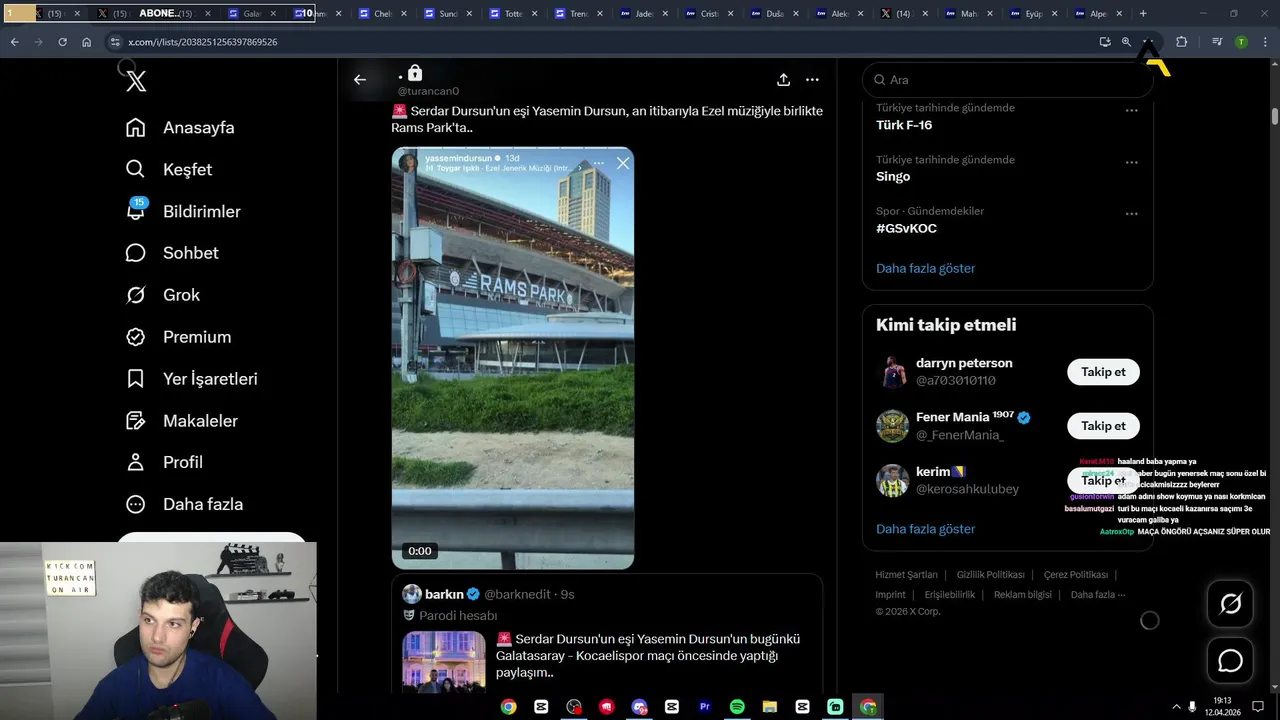
Task: Show more follow suggestions link
Action: [925, 529]
